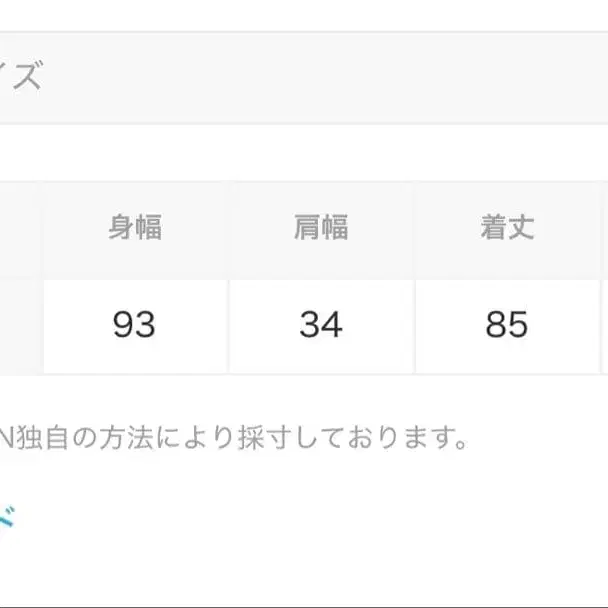This screenshot has height=608, width=608.
Task: Click the empty leftmost header cell
Action: pyautogui.click(x=20, y=228)
